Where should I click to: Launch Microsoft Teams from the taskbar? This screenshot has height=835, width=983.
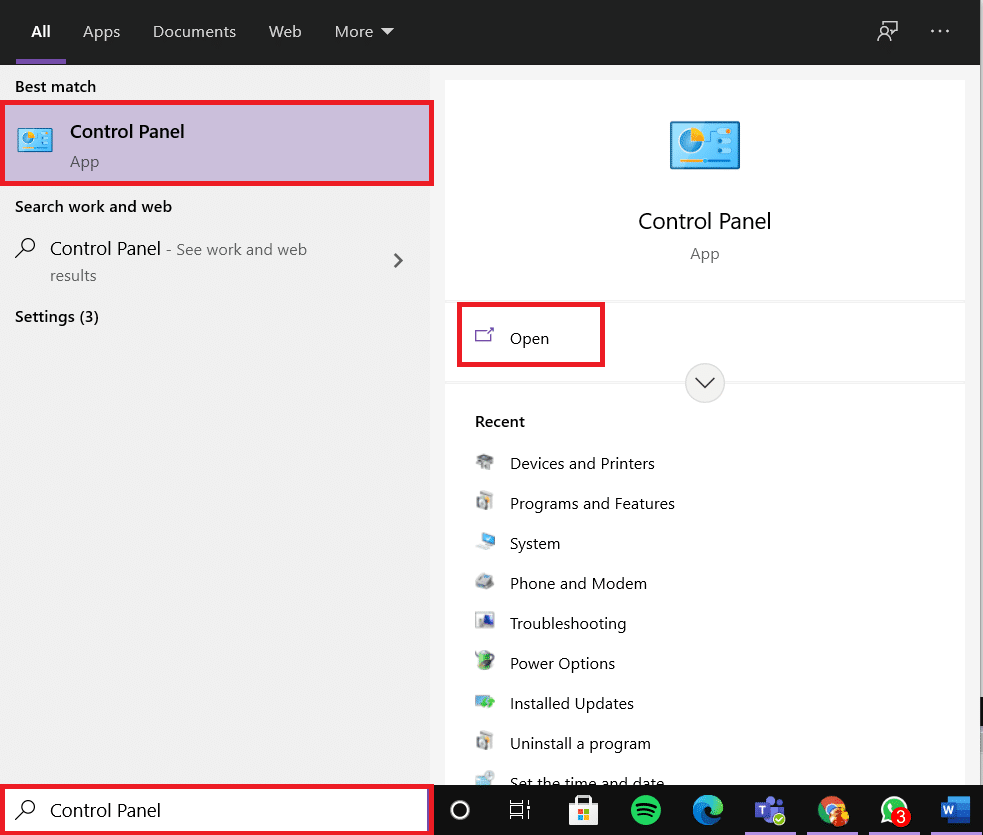[x=770, y=810]
